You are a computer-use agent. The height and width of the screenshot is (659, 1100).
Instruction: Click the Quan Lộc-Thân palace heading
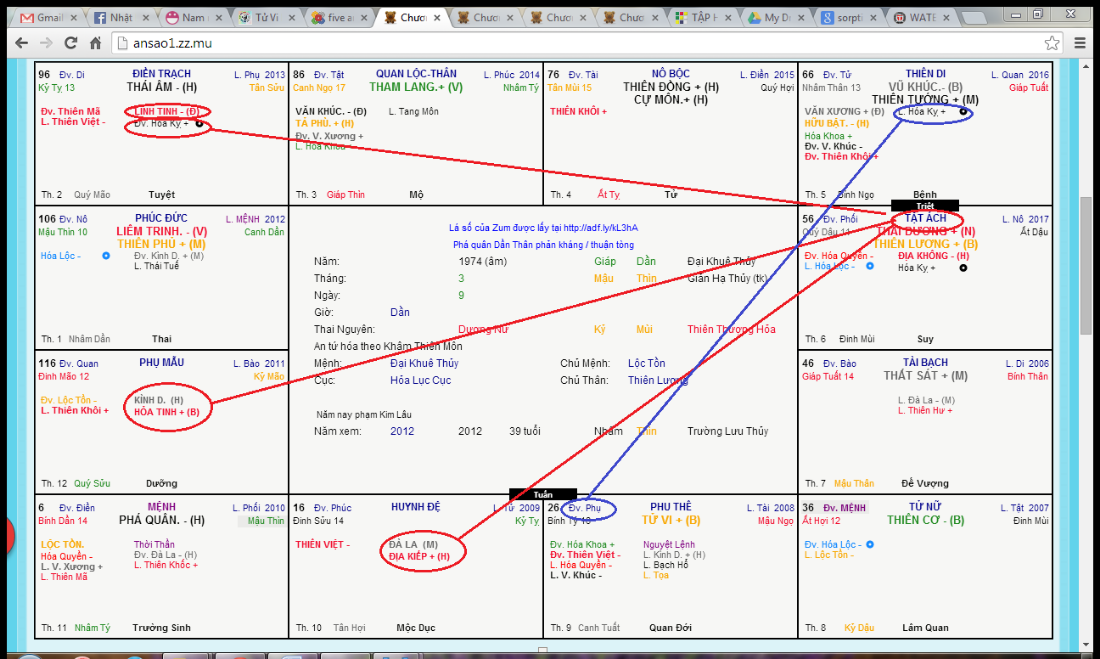pos(416,74)
